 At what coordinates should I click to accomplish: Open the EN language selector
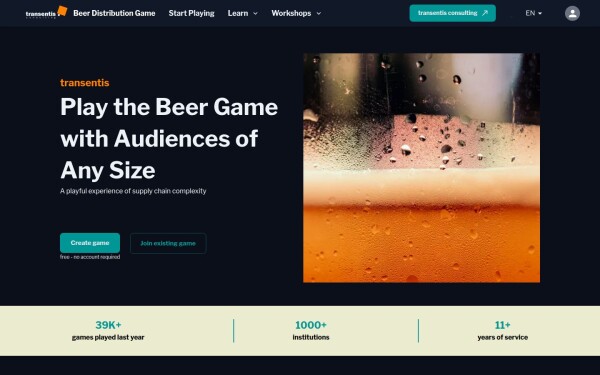pyautogui.click(x=533, y=13)
